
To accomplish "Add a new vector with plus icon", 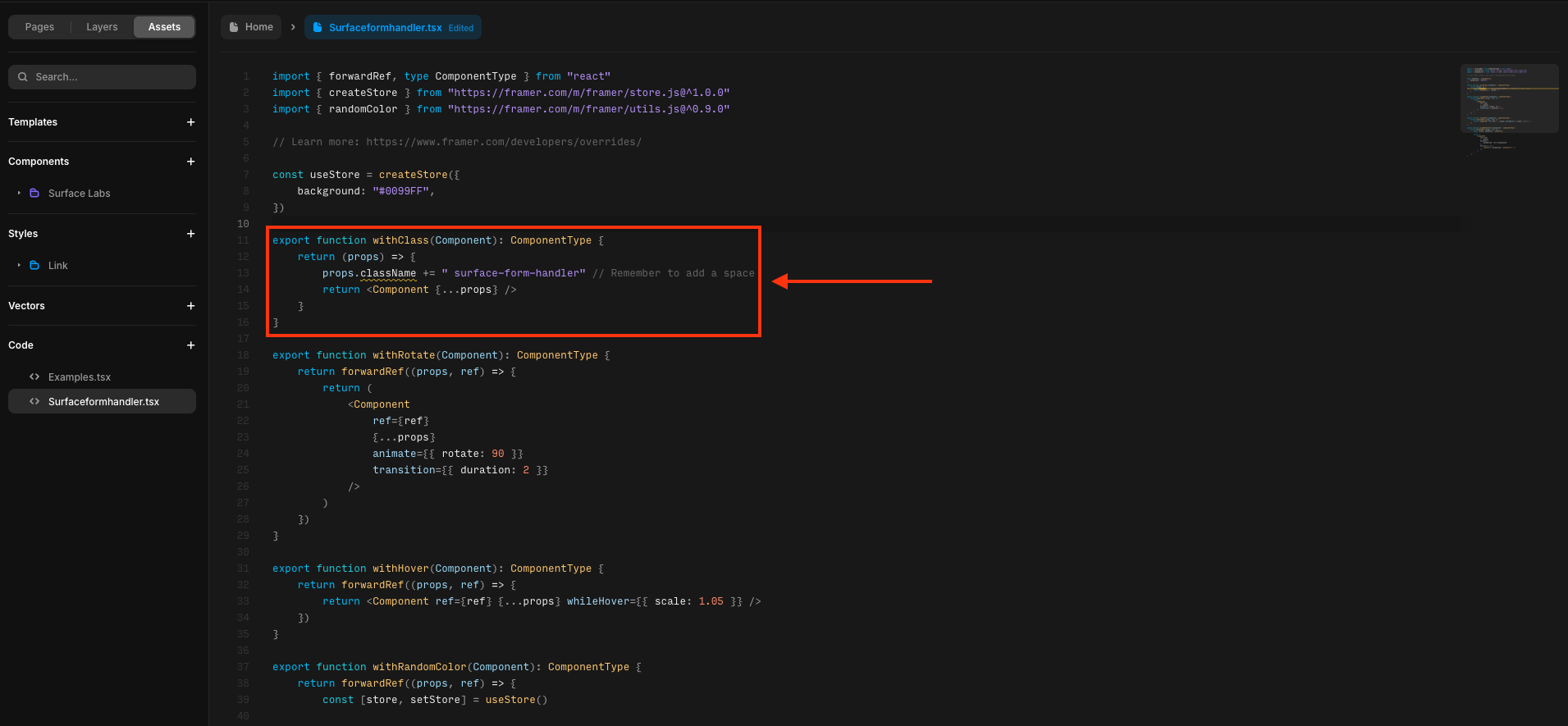I will pos(190,306).
